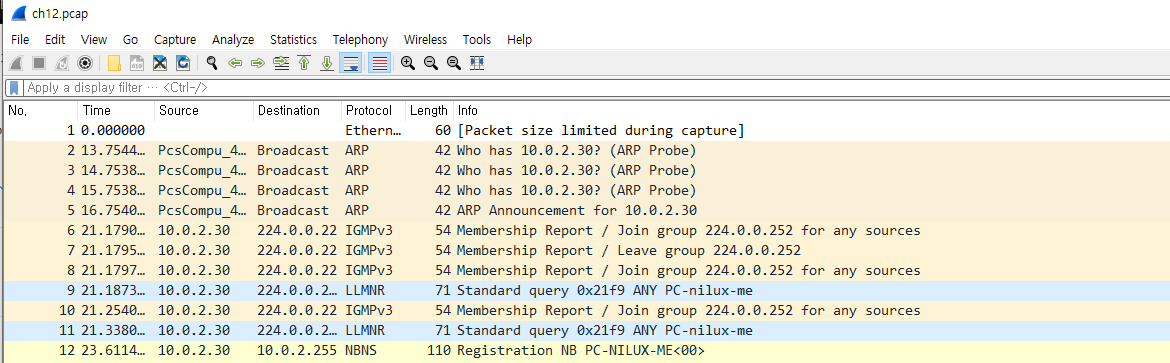Sort by the Length column header
Image resolution: width=1170 pixels, height=363 pixels.
tap(429, 111)
